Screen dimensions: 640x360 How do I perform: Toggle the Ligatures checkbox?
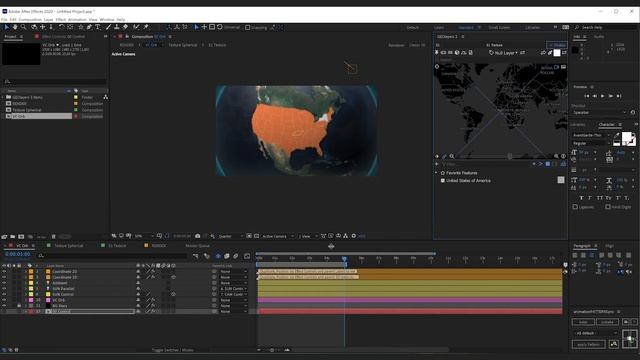click(x=575, y=207)
